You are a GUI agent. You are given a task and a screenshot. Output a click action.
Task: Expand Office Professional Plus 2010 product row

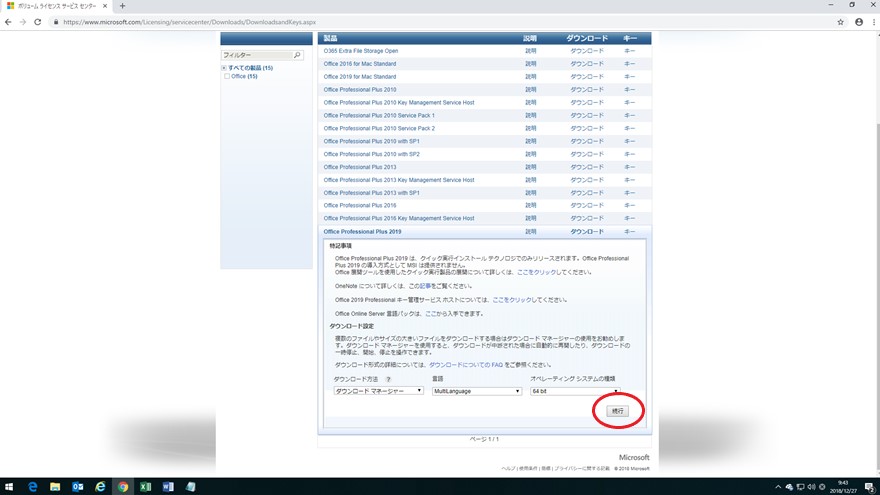point(360,89)
